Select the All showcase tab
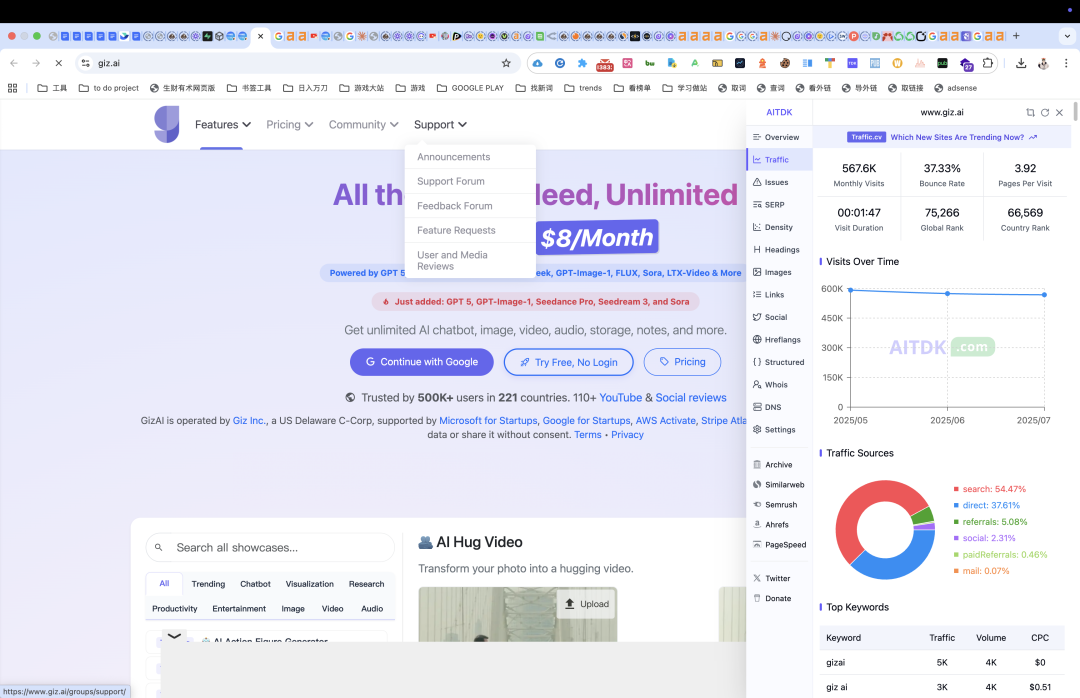 pos(164,584)
